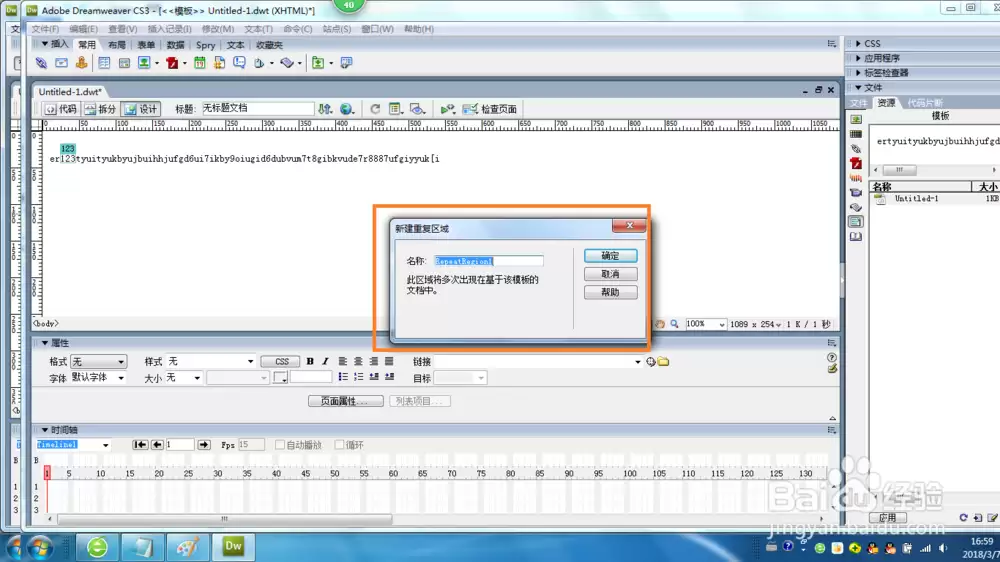Show Library category in Assets panel
This screenshot has width=1000, height=562.
click(x=856, y=237)
